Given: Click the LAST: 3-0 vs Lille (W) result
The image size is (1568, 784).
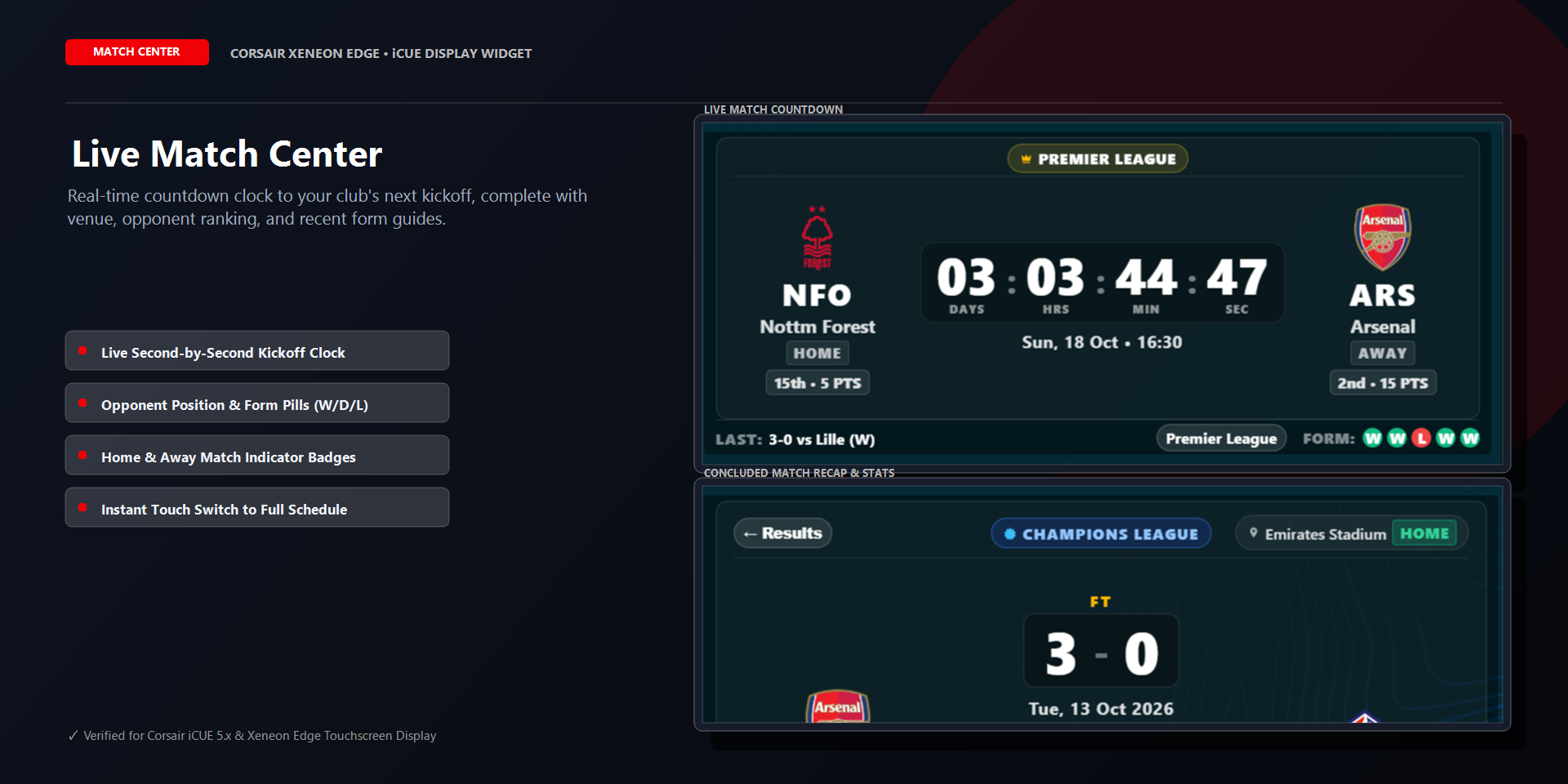Looking at the screenshot, I should (x=795, y=439).
